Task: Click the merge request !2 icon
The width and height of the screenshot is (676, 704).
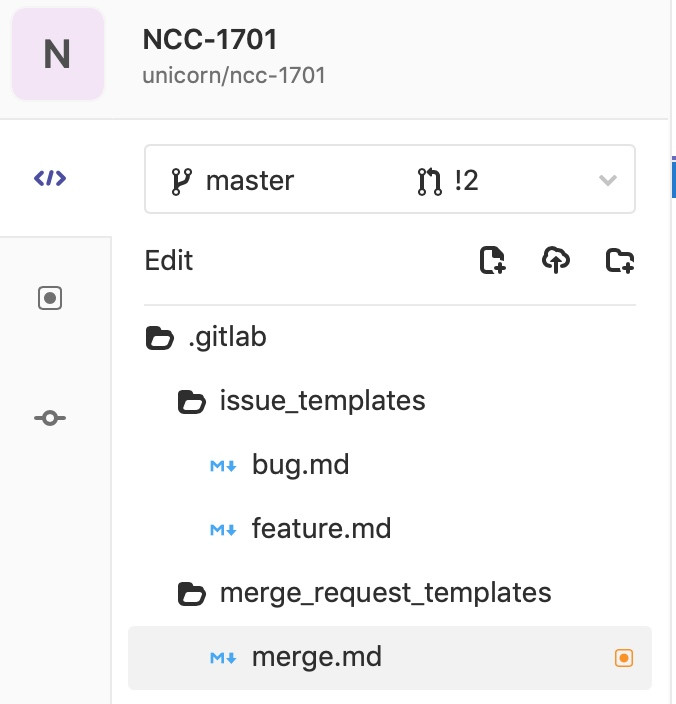Action: tap(428, 181)
